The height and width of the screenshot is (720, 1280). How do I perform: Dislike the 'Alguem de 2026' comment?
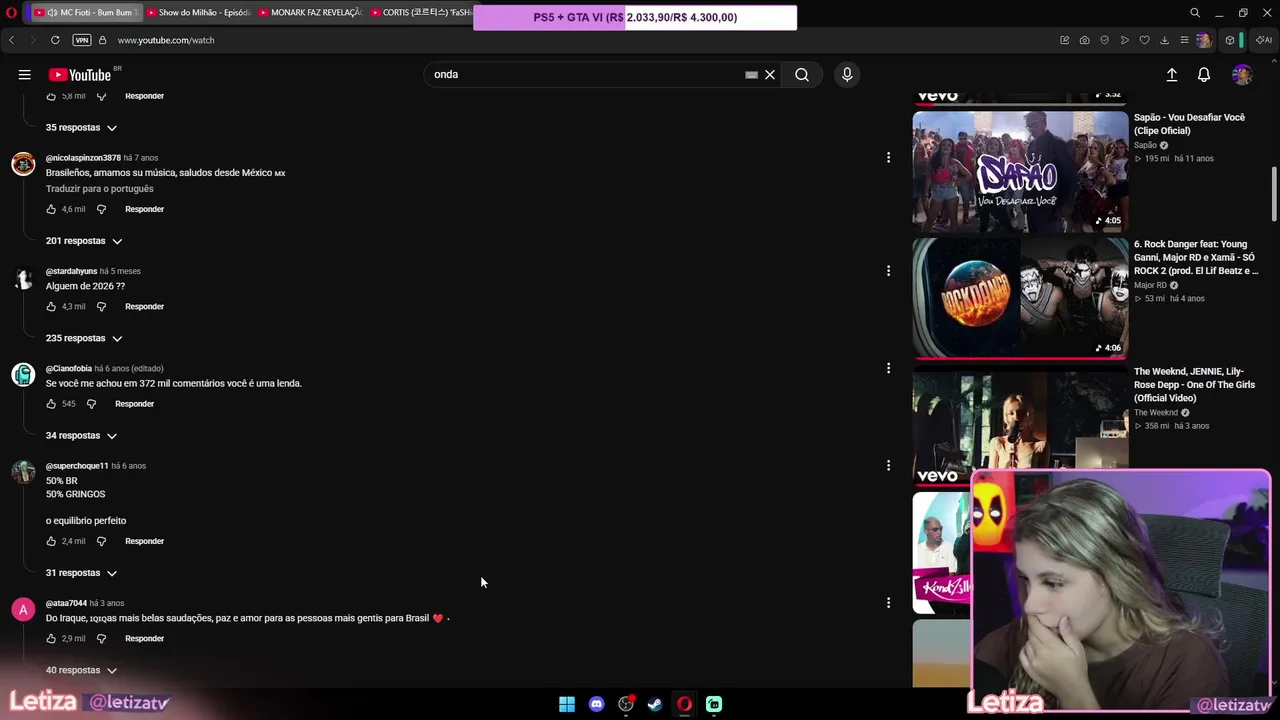101,307
